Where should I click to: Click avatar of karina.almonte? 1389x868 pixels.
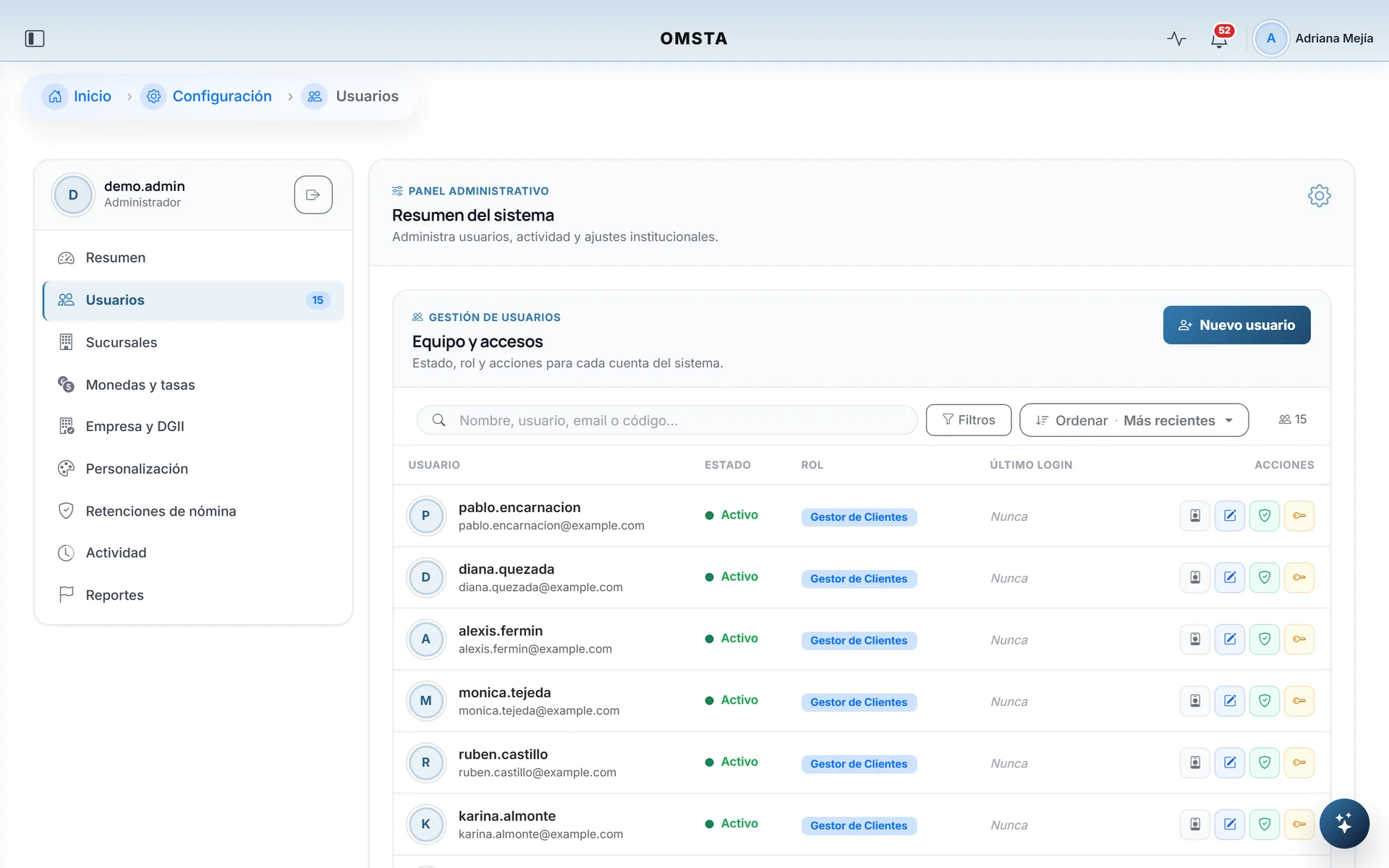(x=425, y=824)
